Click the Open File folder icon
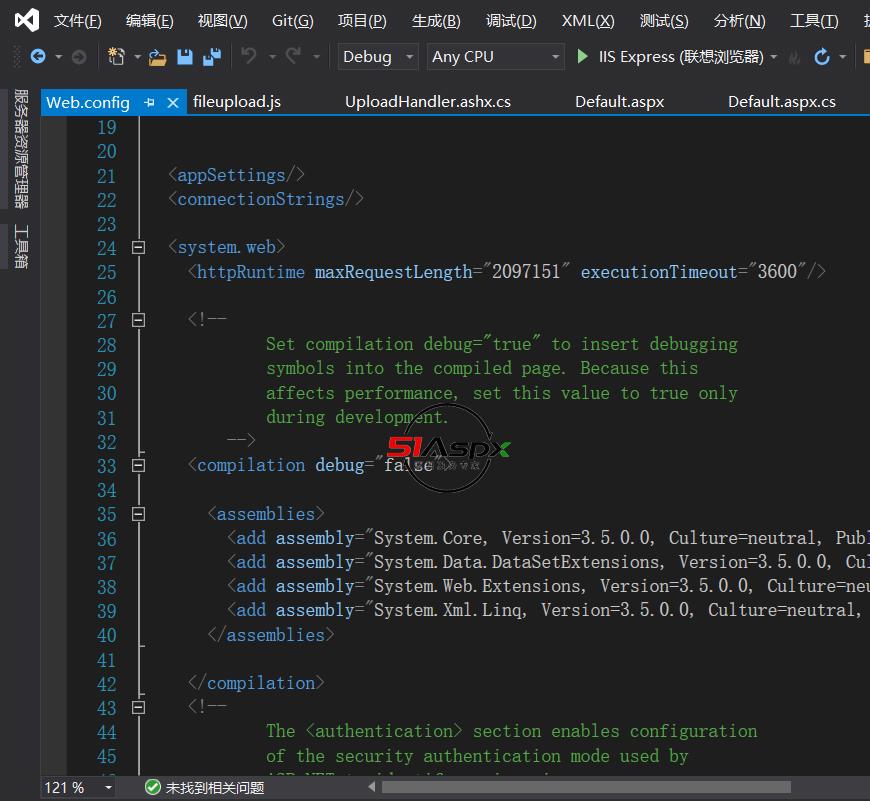 tap(158, 57)
